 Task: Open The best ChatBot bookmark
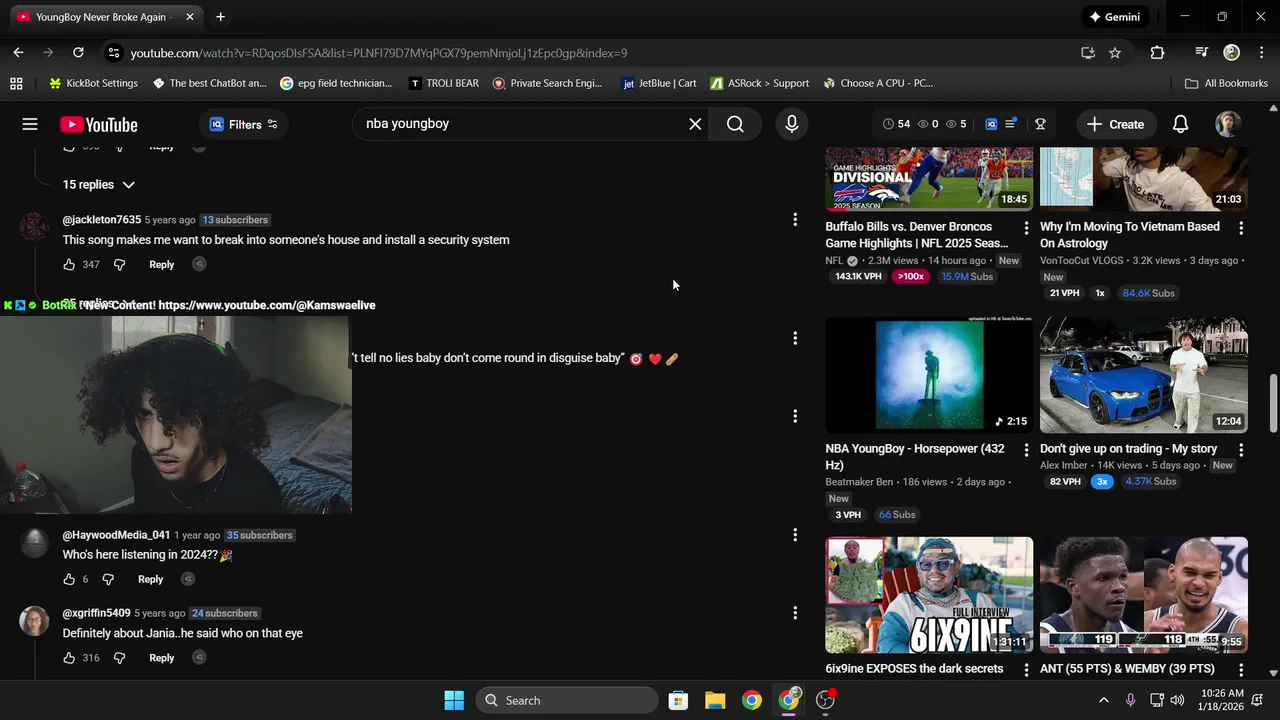(209, 83)
